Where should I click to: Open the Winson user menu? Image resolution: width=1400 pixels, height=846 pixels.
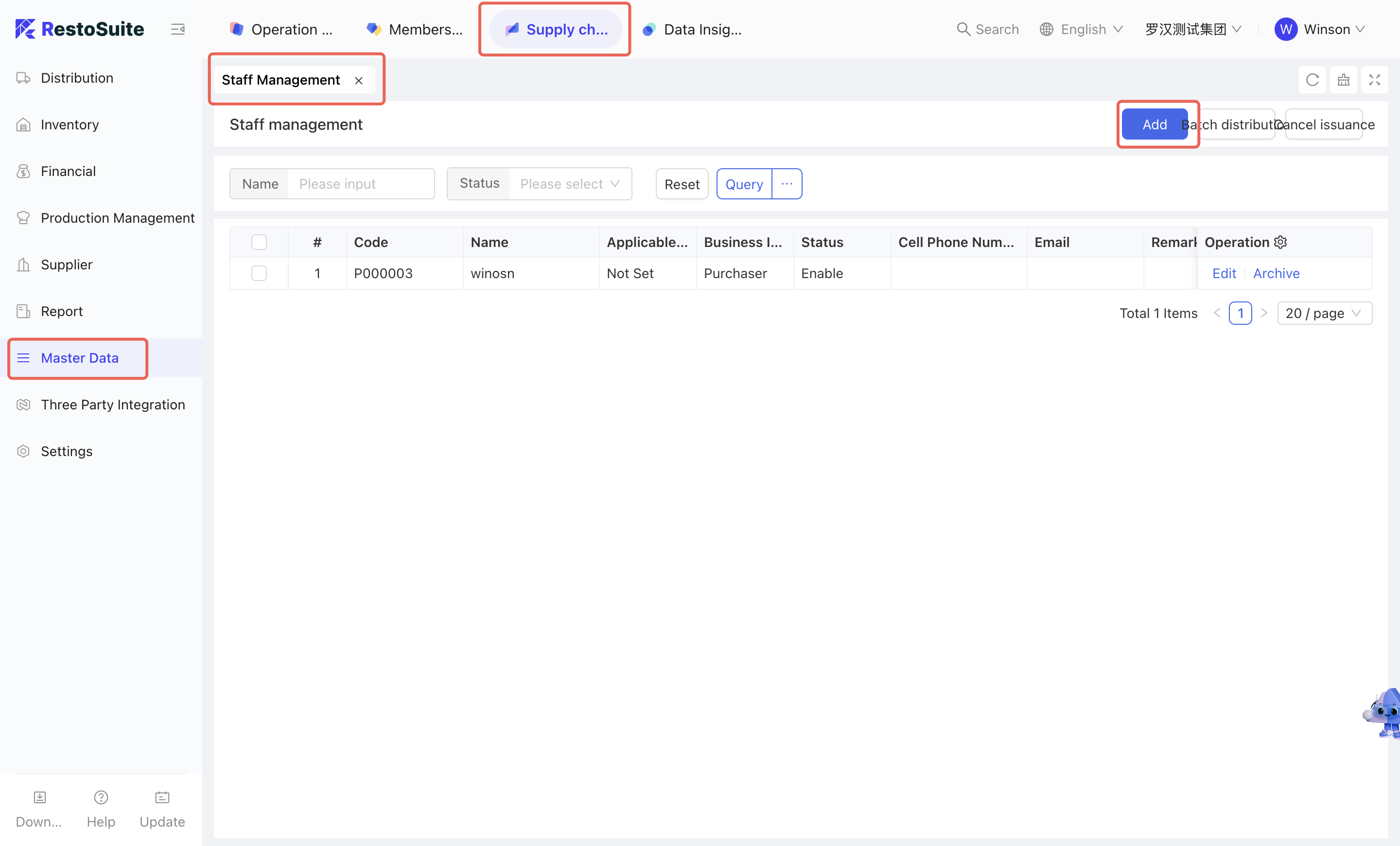click(x=1320, y=29)
